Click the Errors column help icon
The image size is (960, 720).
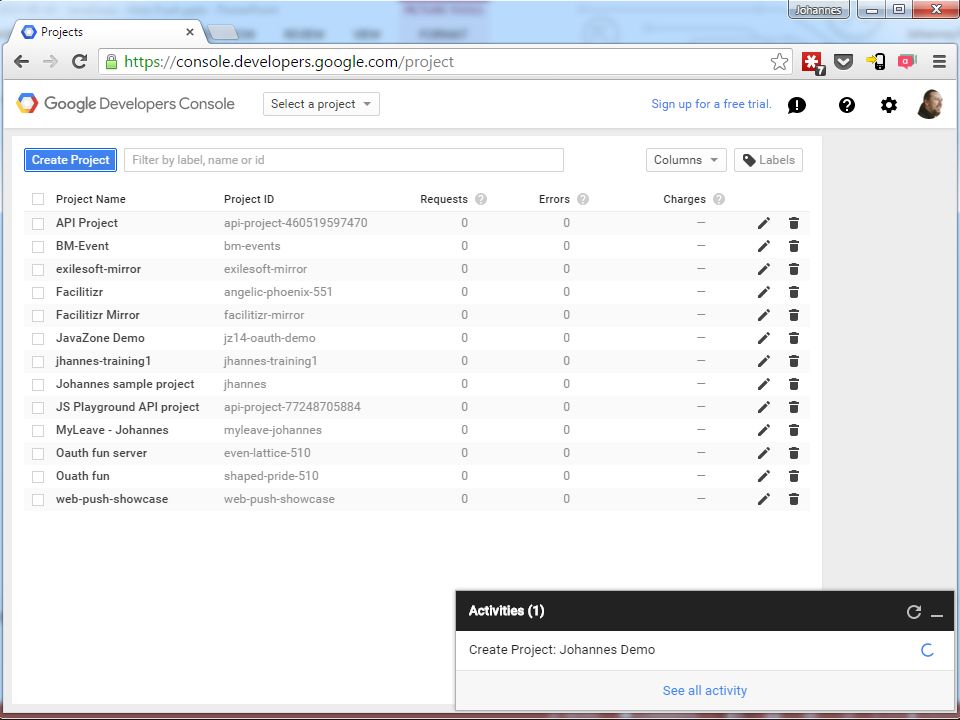click(x=583, y=199)
